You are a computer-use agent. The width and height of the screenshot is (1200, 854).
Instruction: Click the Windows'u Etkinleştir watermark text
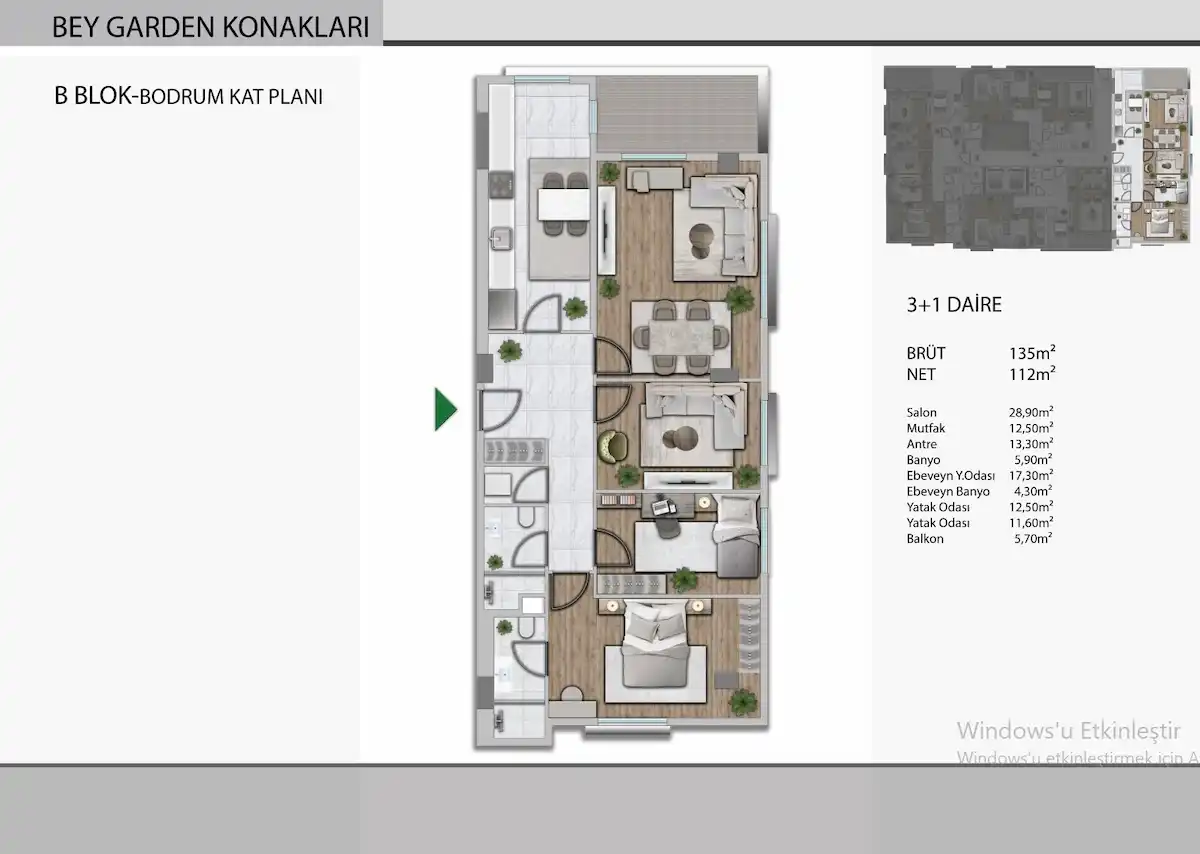[1069, 730]
